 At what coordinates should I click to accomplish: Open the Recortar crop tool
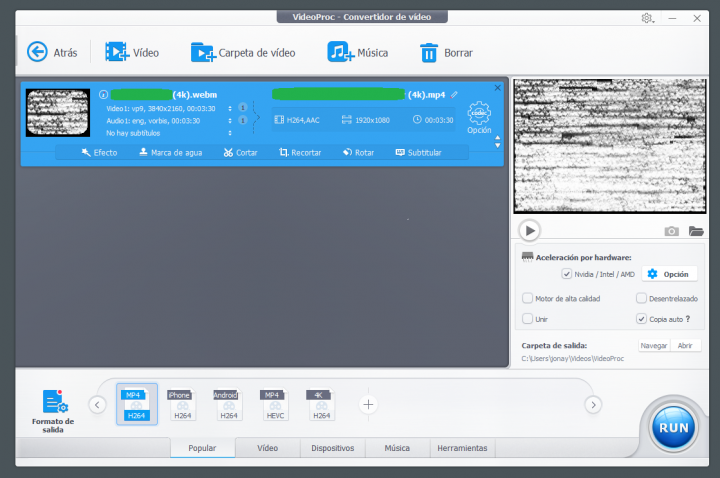coord(300,152)
